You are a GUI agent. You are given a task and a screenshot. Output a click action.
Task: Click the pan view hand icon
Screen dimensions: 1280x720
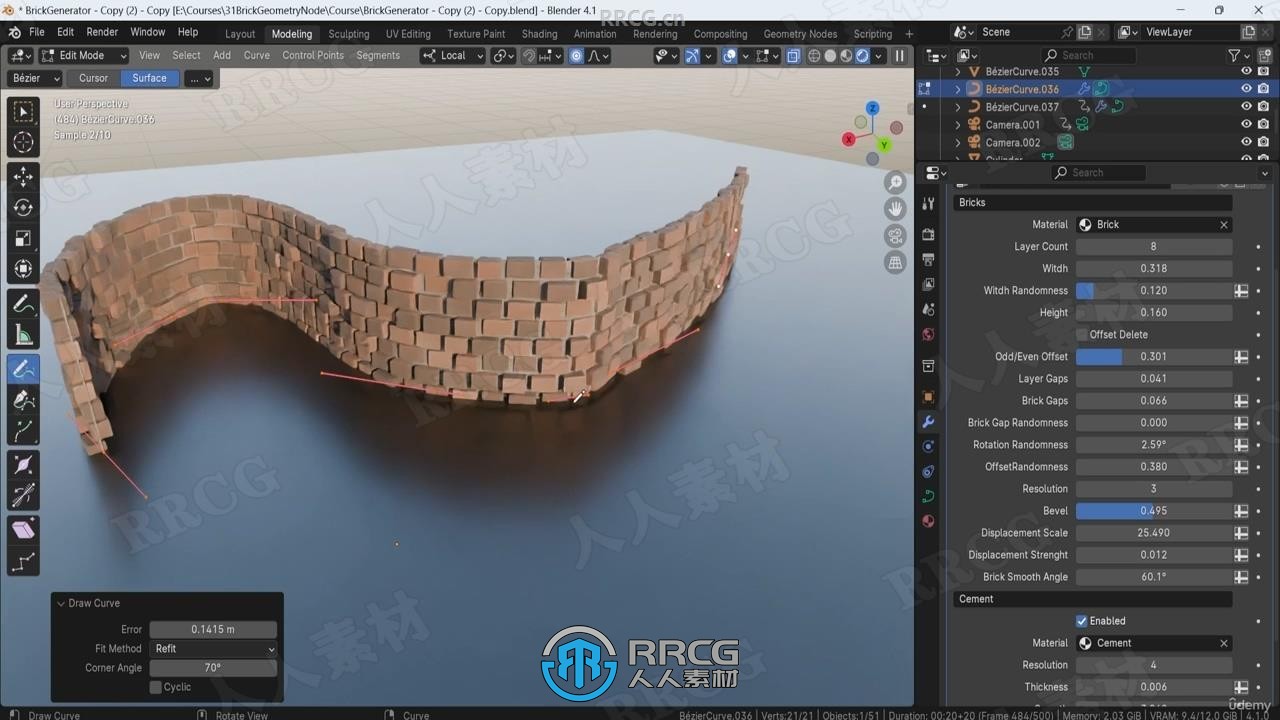(x=895, y=209)
